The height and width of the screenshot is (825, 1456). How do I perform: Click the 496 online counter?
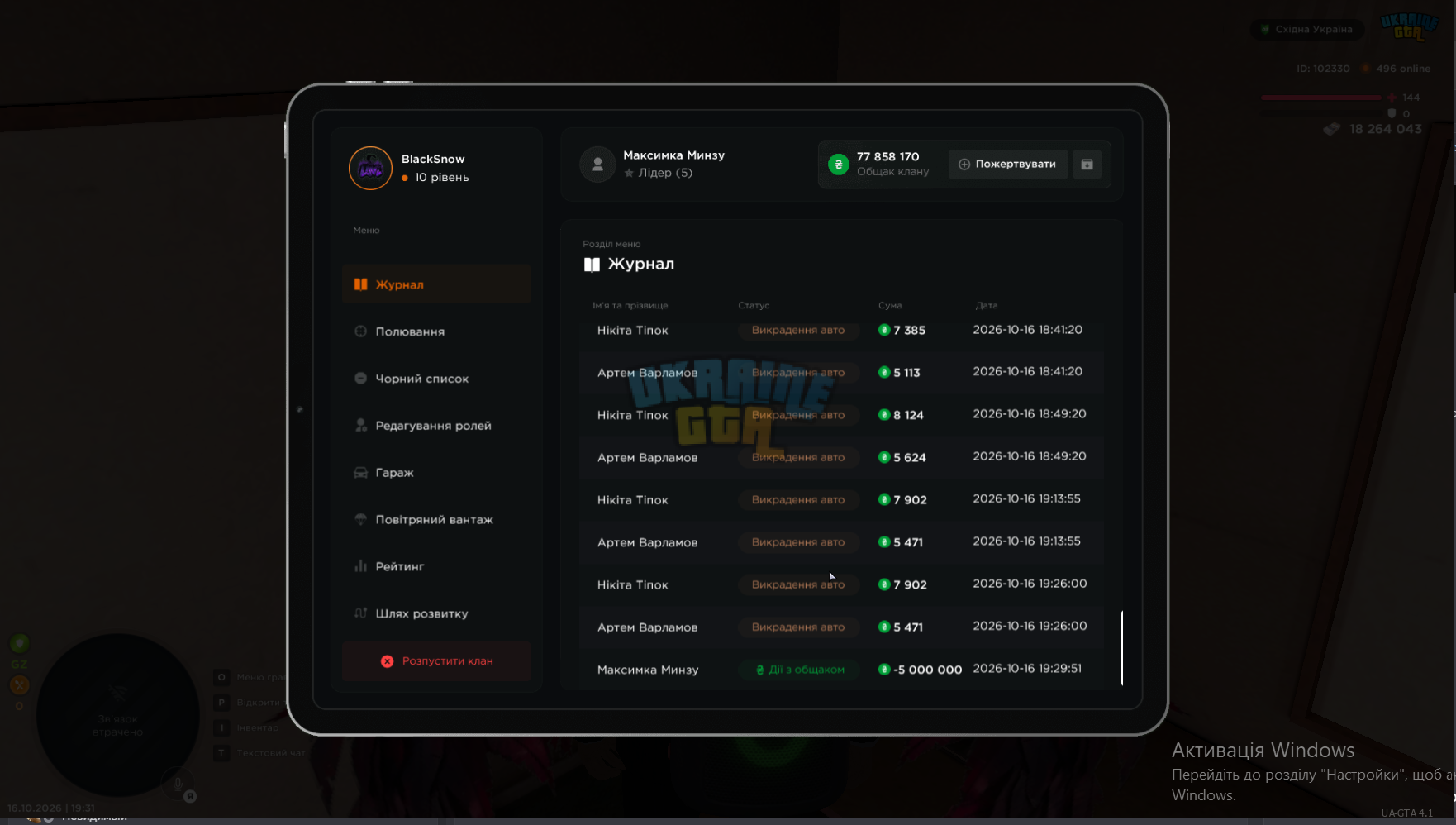[1403, 69]
